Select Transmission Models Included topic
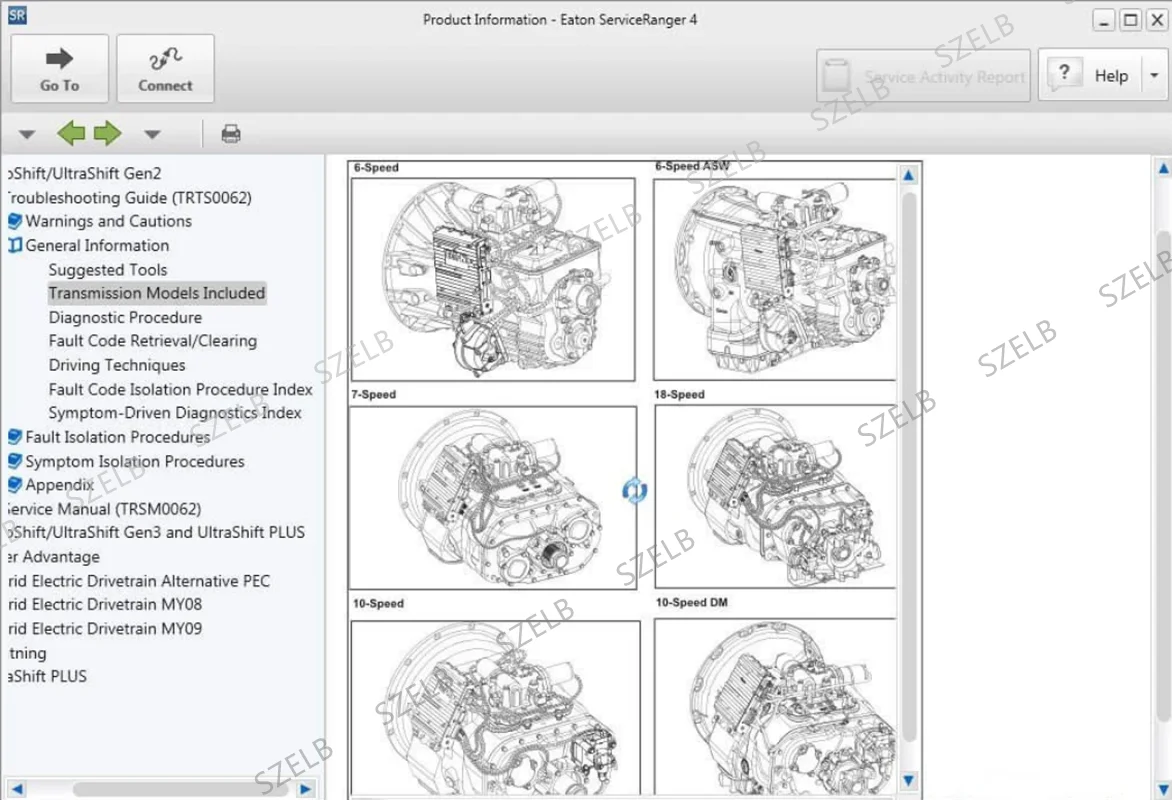The image size is (1172, 800). (157, 293)
